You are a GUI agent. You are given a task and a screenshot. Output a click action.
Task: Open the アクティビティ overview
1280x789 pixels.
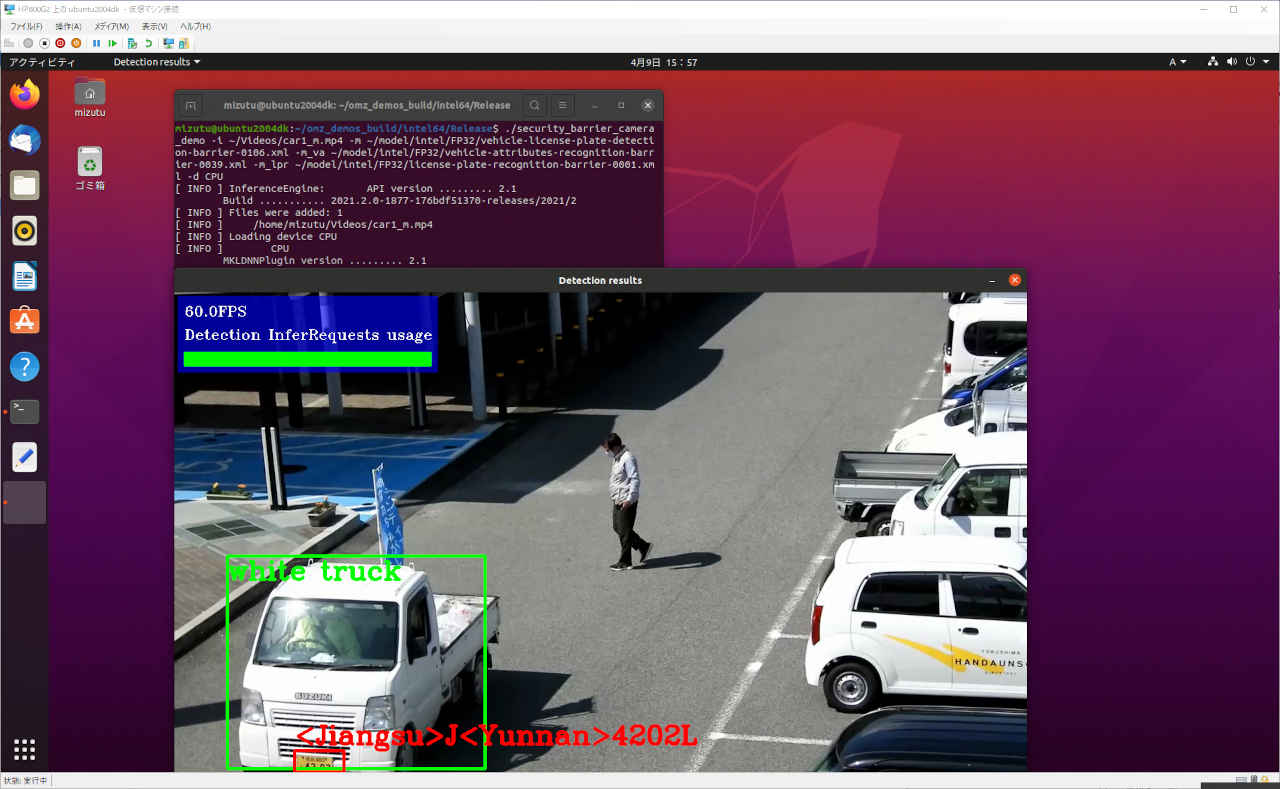[42, 62]
